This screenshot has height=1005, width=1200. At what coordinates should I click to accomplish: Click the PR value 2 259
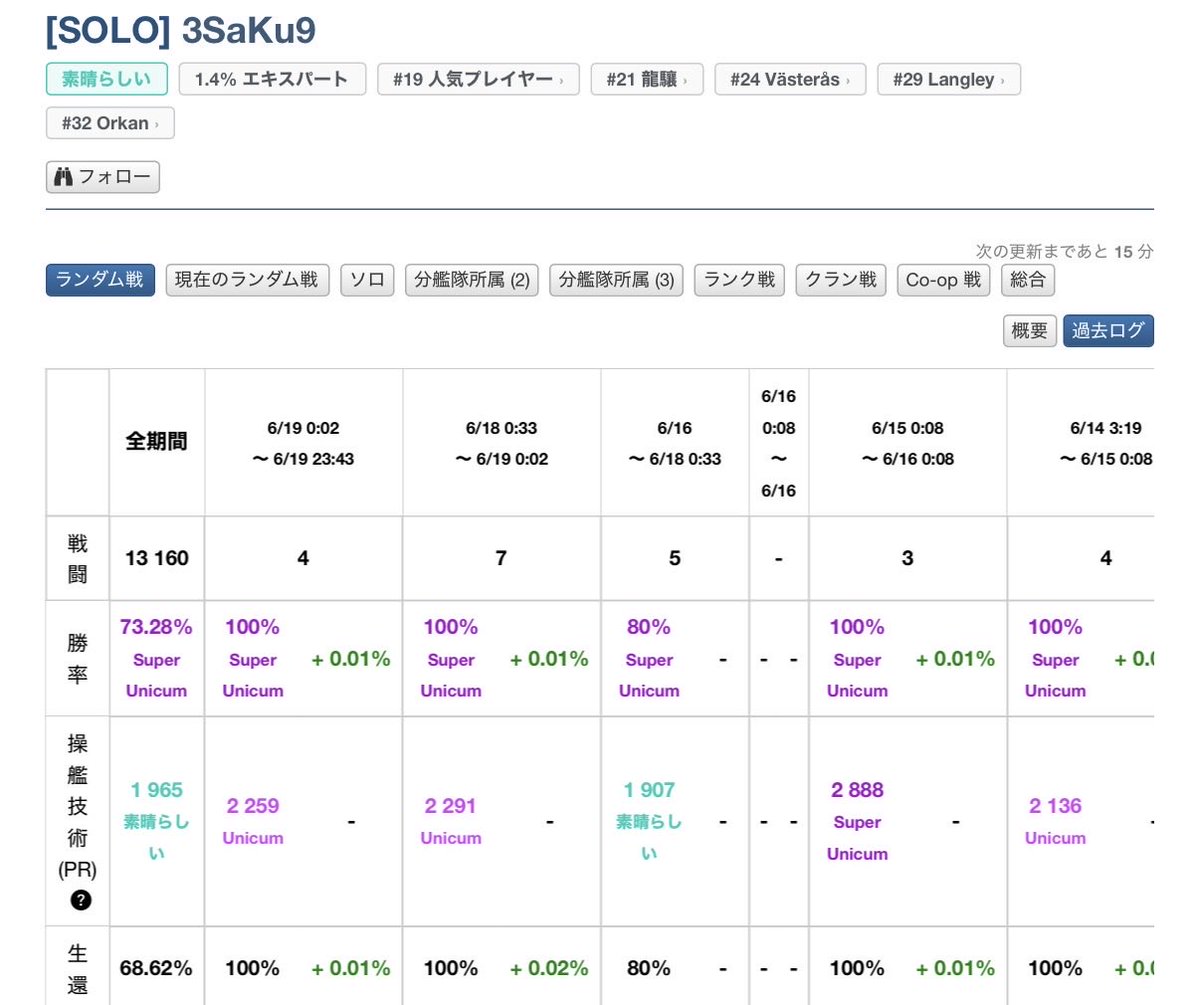coord(253,806)
